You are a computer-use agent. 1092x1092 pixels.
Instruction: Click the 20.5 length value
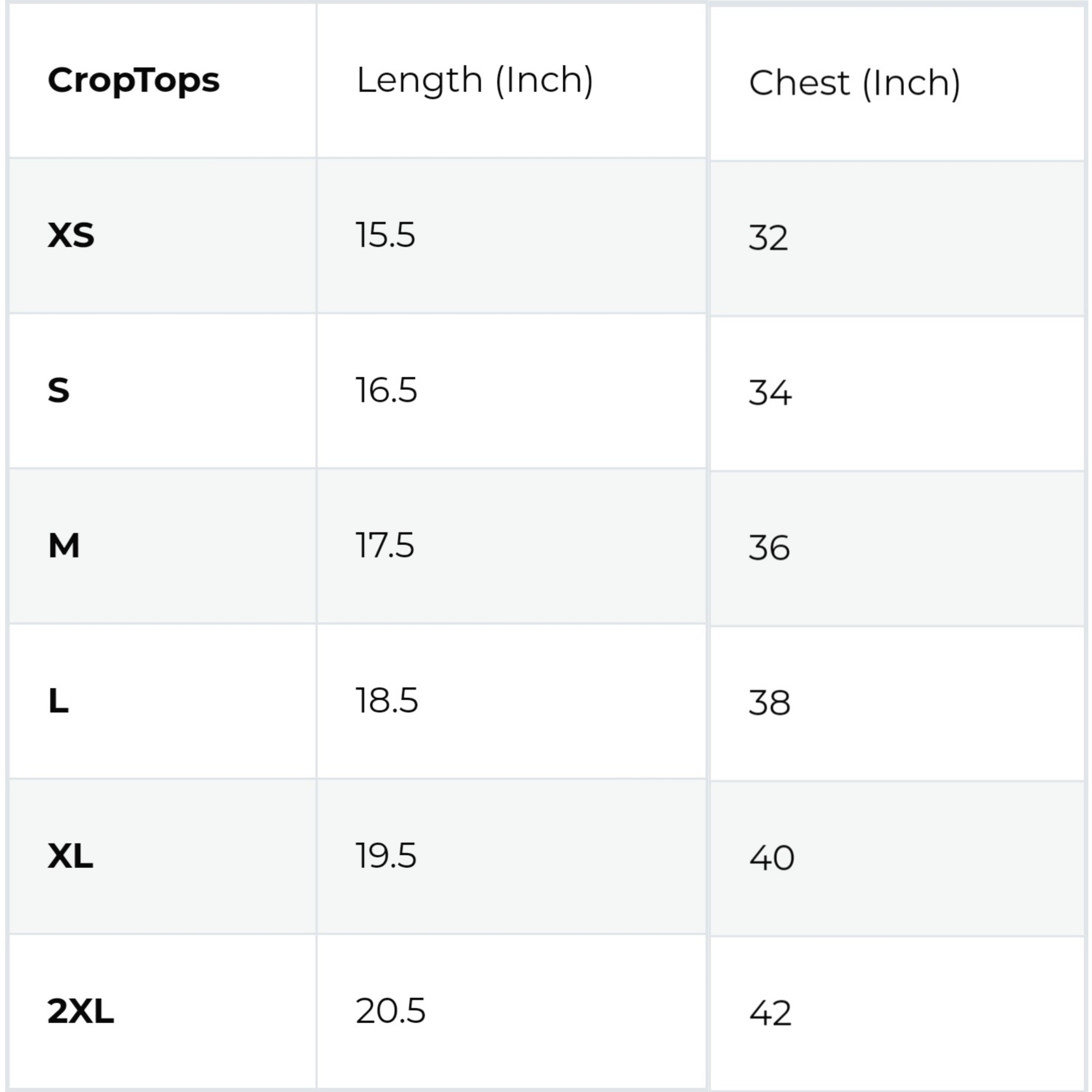coord(391,1011)
